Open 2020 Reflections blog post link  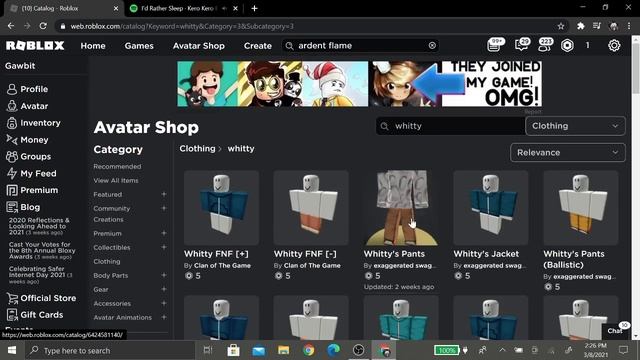pyautogui.click(x=39, y=226)
